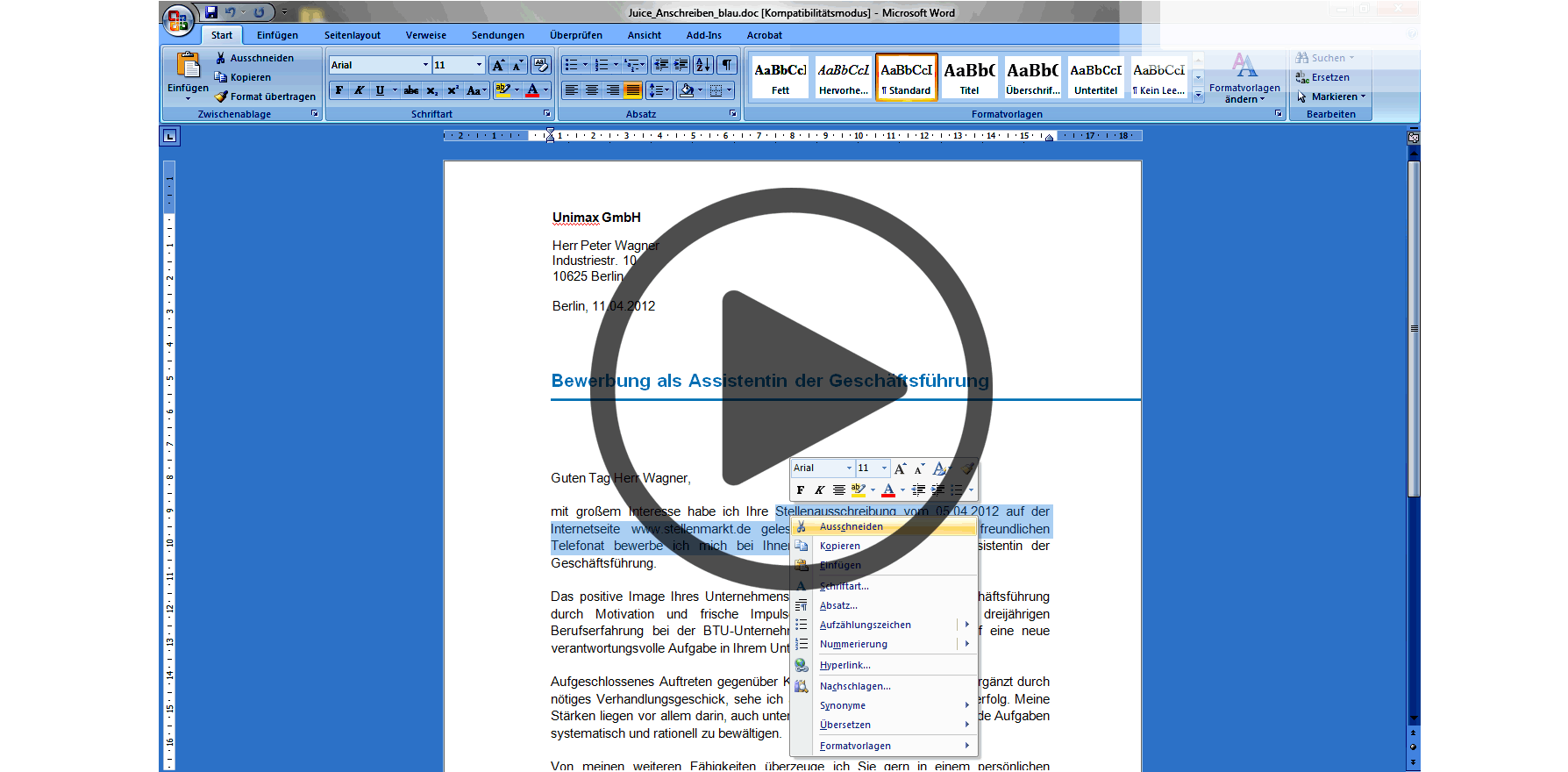Clear formatting with the eraser icon
Screen dimensions: 1568x772
pyautogui.click(x=540, y=65)
